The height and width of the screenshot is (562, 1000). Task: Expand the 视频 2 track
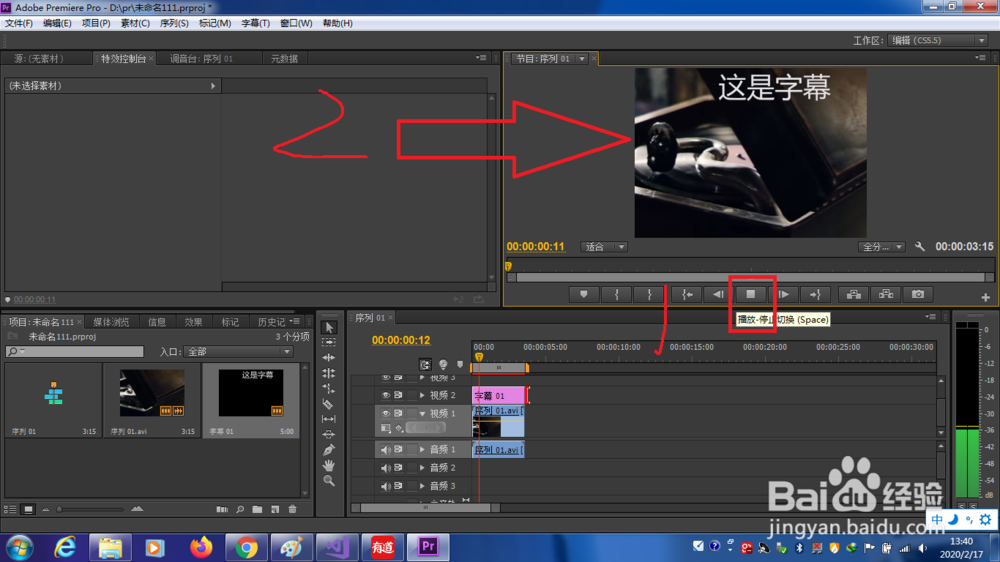coord(422,396)
